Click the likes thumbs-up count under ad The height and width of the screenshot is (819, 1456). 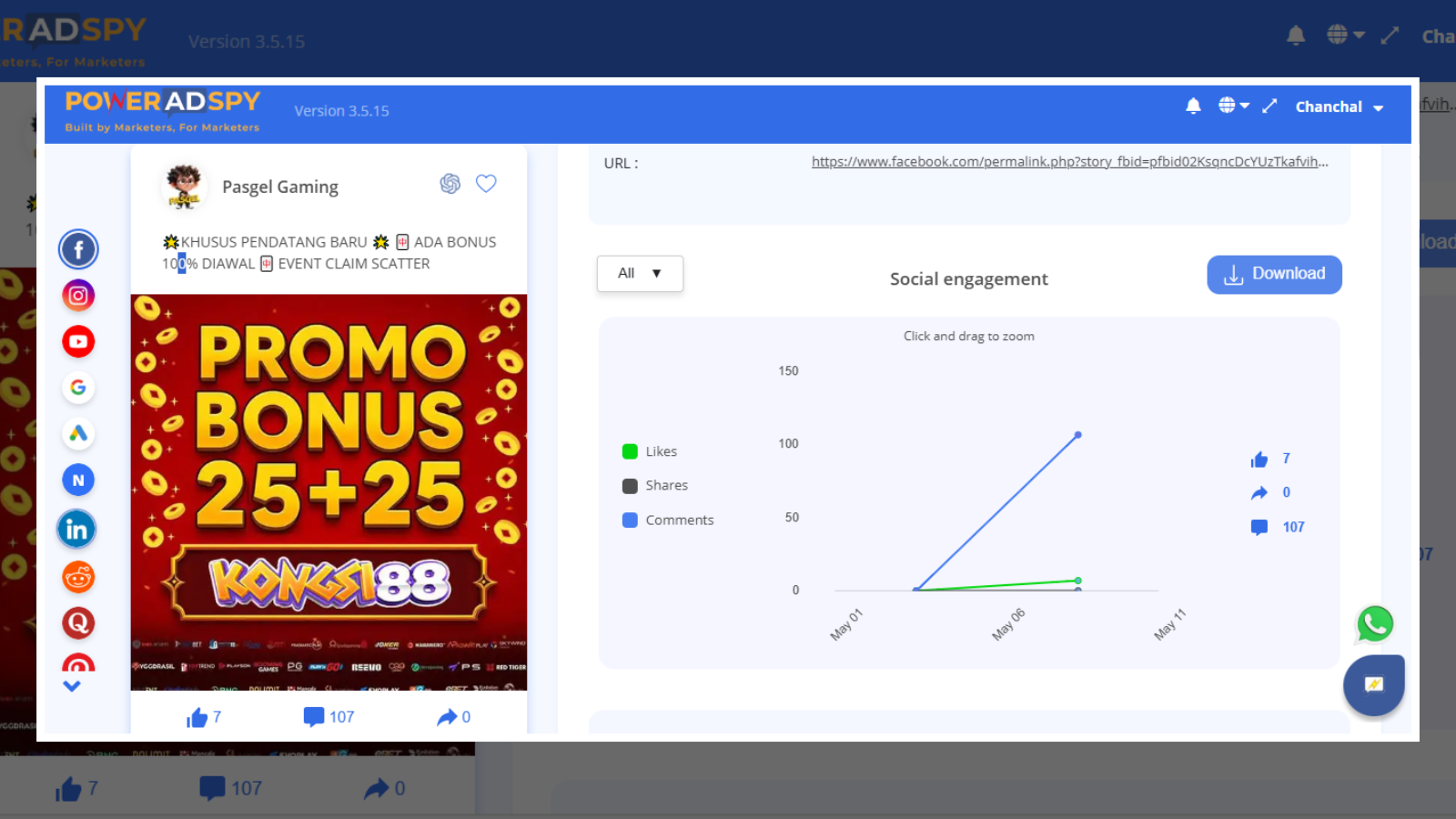(204, 717)
